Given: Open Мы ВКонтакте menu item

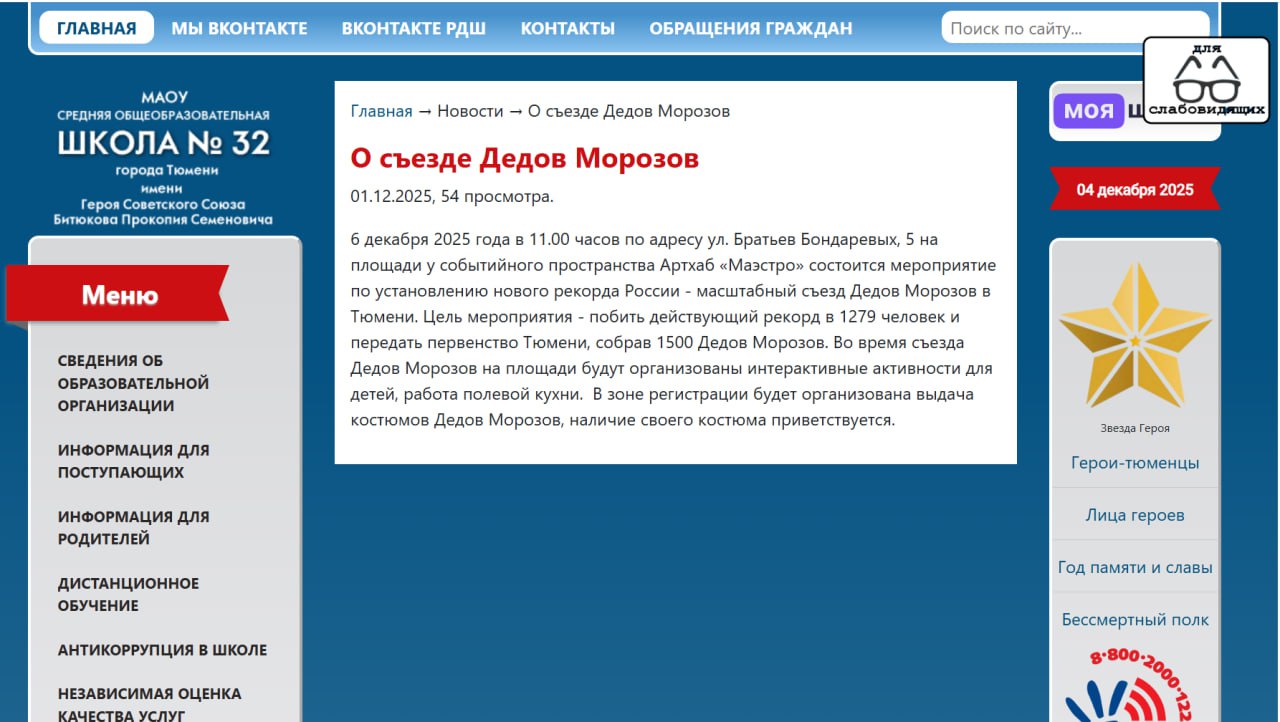Looking at the screenshot, I should pyautogui.click(x=239, y=28).
